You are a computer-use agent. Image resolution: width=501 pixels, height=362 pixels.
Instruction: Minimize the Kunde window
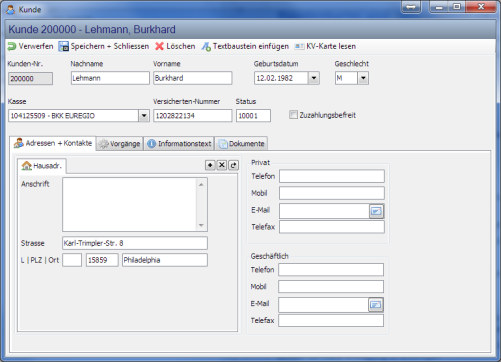point(439,7)
